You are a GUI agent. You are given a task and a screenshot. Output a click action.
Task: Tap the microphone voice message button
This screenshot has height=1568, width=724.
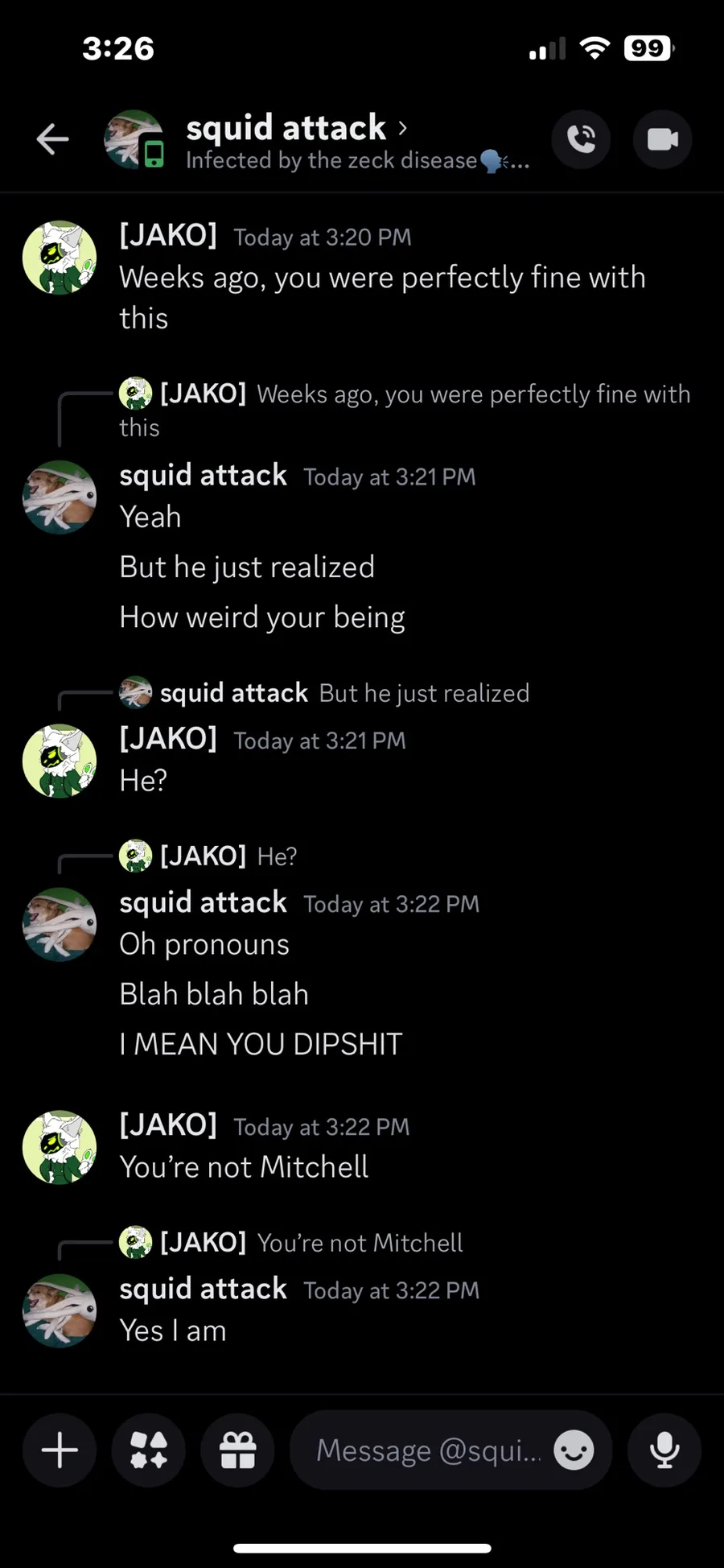point(664,1450)
